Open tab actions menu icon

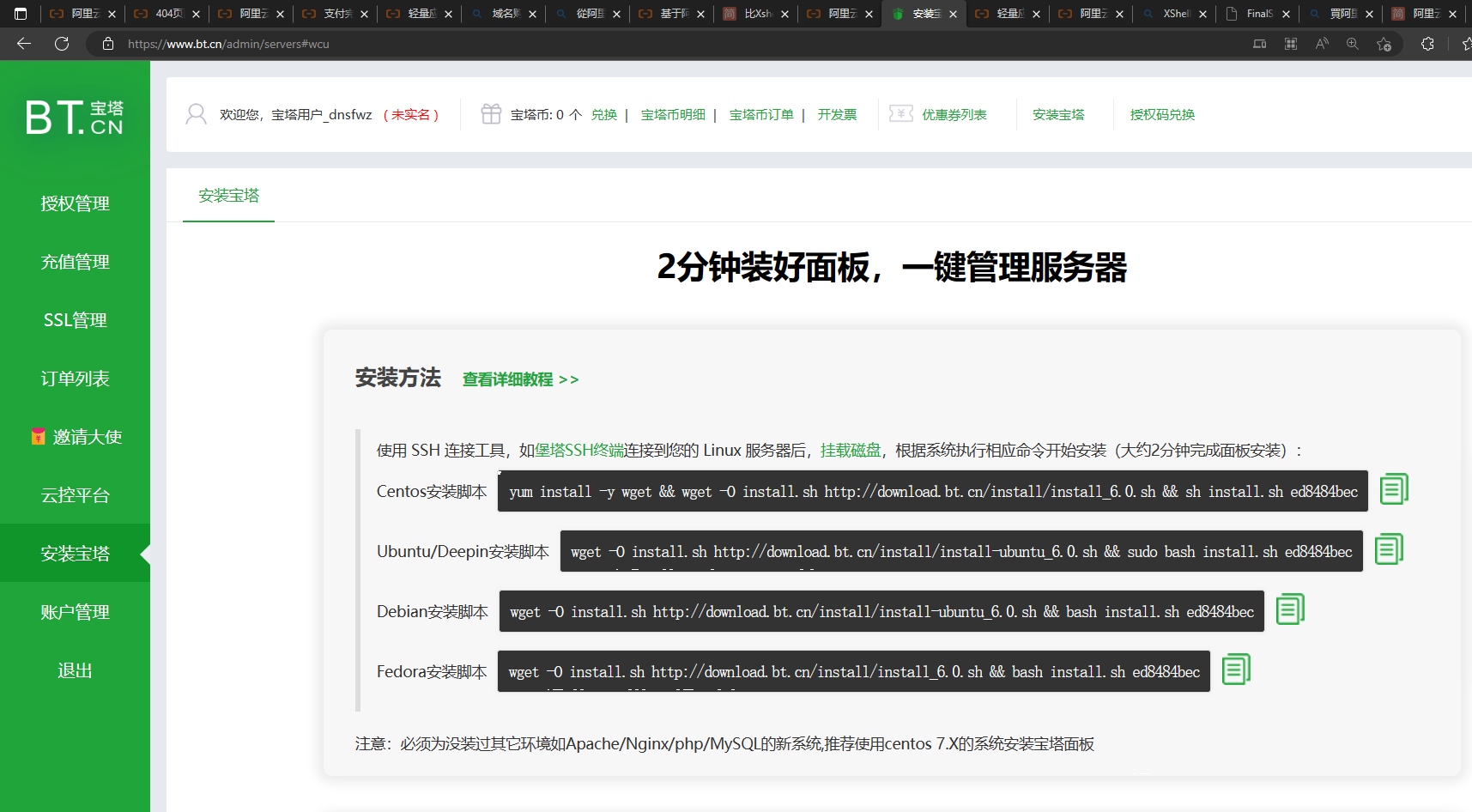click(21, 14)
